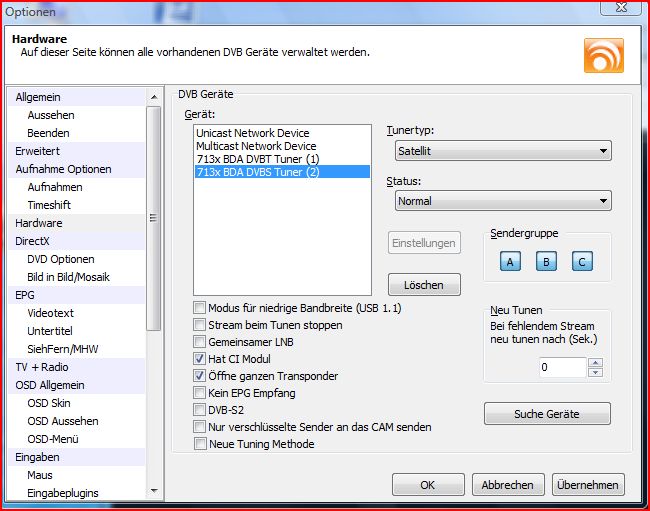650x511 pixels.
Task: Open the Timeshift page
Action: click(x=76, y=205)
